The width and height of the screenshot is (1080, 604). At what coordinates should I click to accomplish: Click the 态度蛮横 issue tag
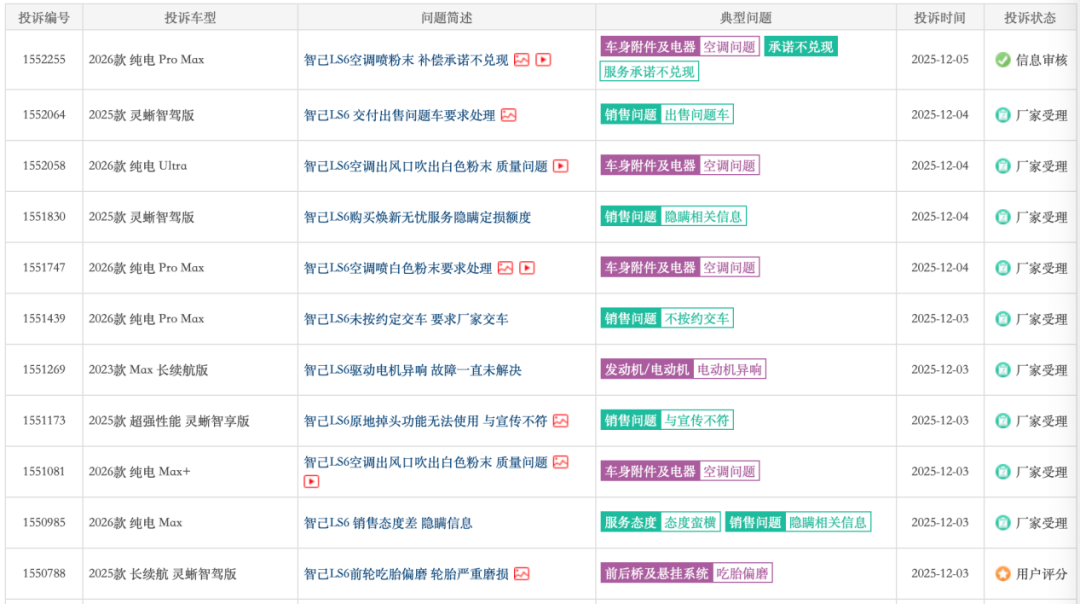690,523
